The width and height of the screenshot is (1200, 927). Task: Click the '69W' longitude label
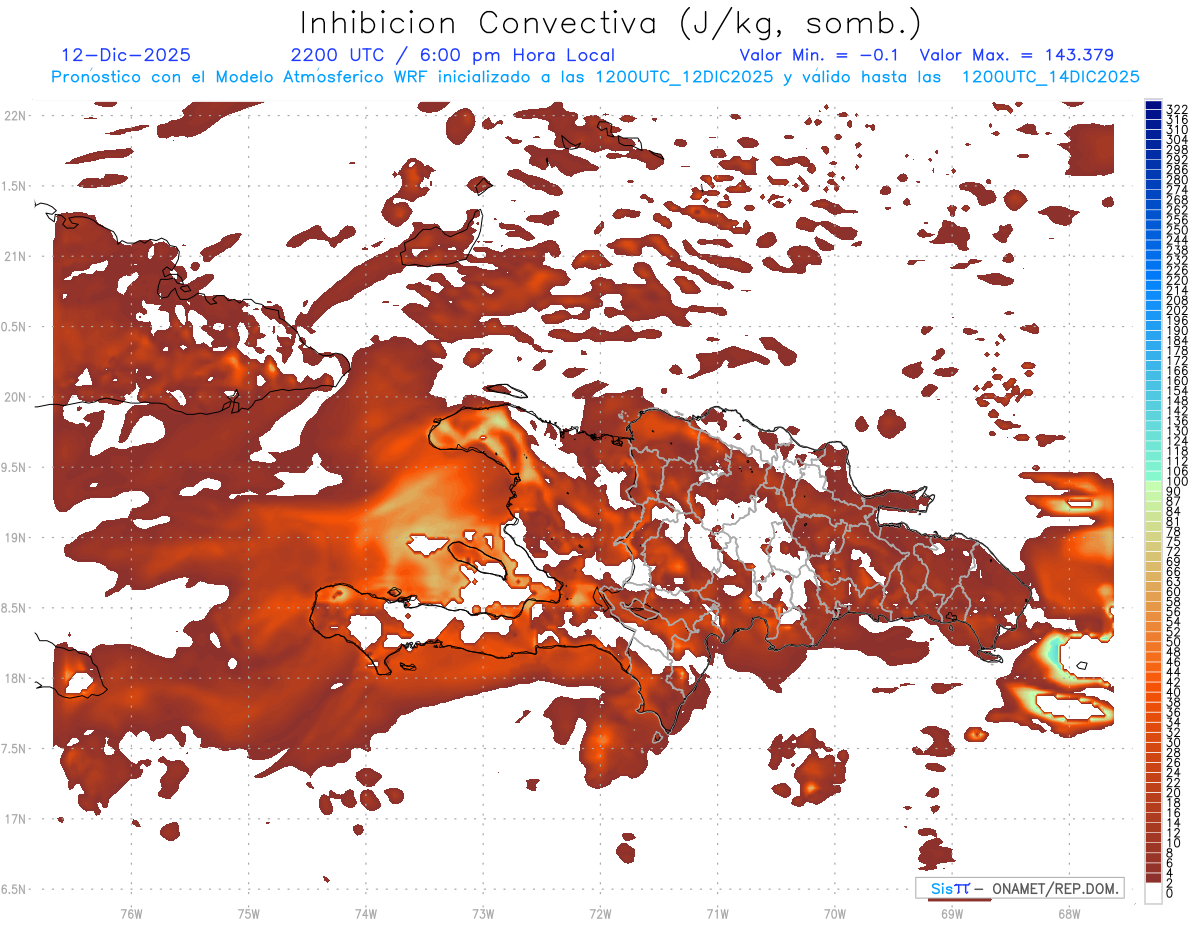[x=952, y=913]
